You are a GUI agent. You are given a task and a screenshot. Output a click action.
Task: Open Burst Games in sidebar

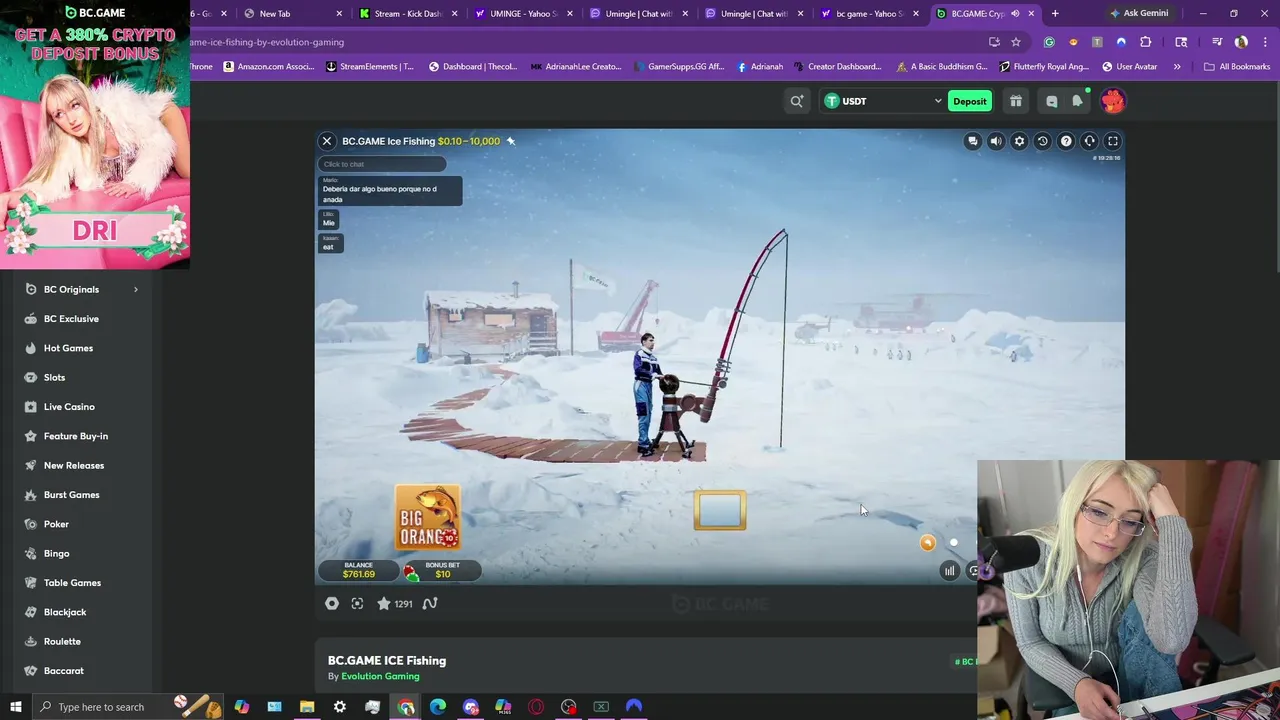(71, 495)
